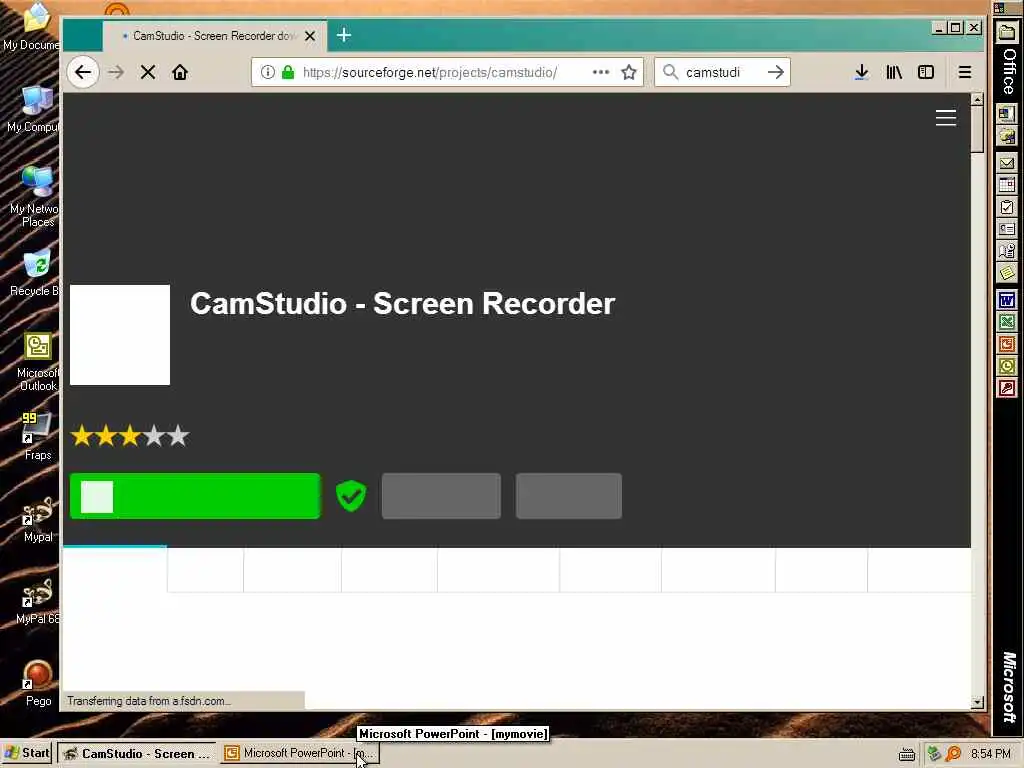1024x768 pixels.
Task: Click the three-star project rating
Action: point(130,436)
